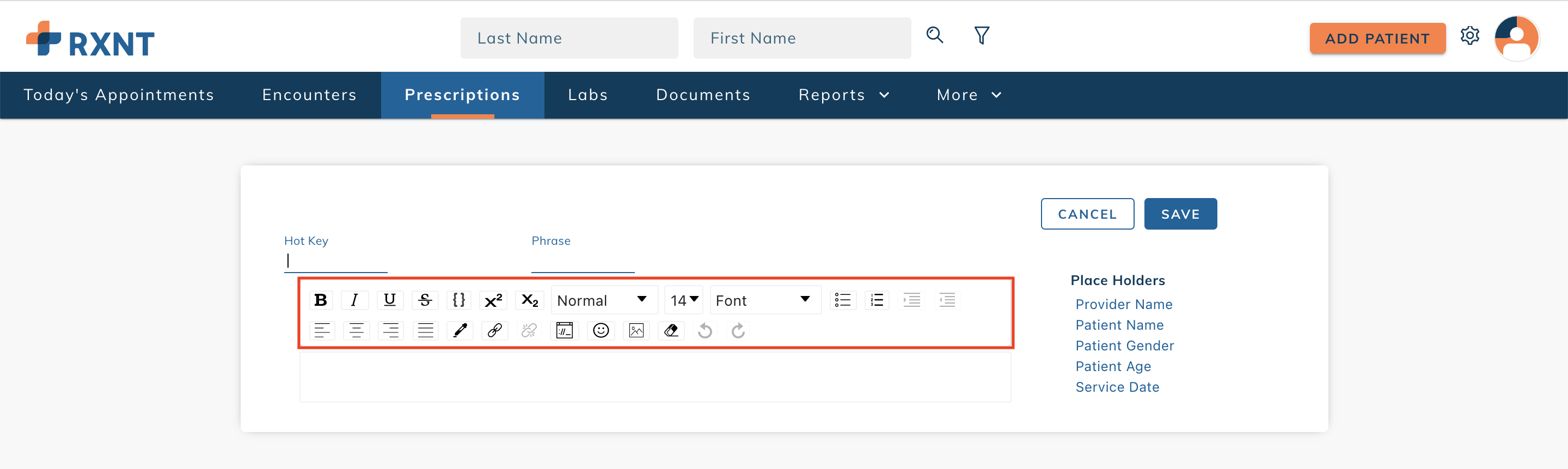This screenshot has height=469, width=1568.
Task: Click the Phrase input field
Action: 583,261
